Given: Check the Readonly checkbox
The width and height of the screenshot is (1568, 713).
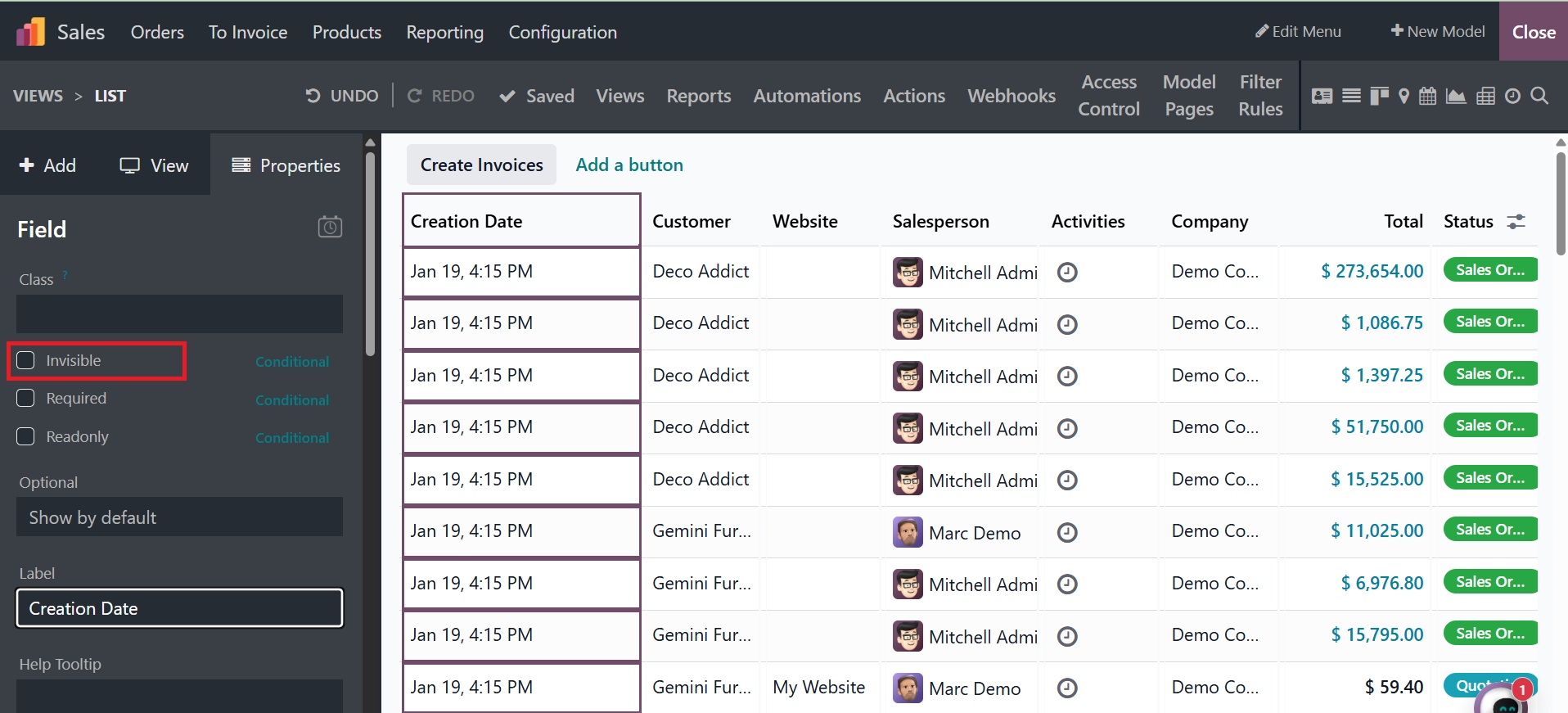Looking at the screenshot, I should (x=26, y=437).
